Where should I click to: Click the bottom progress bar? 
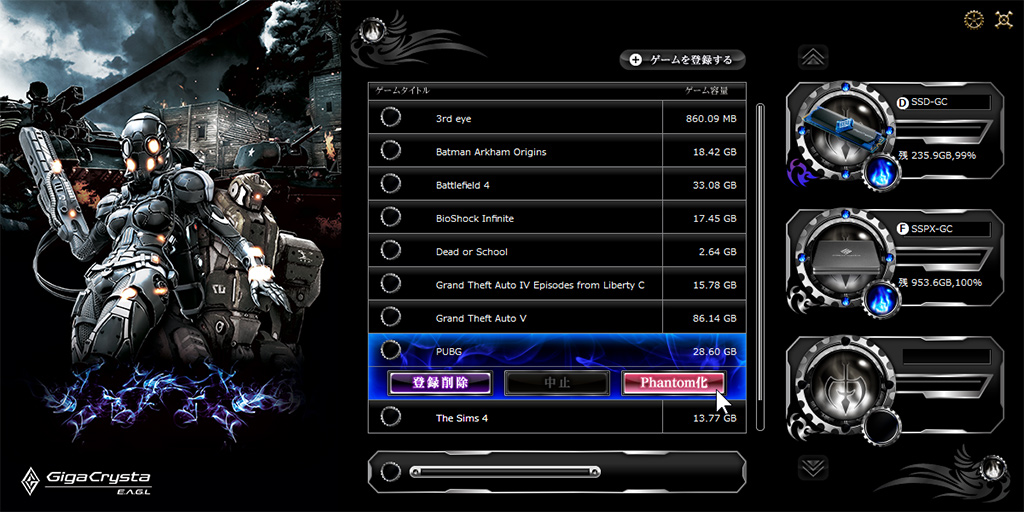coord(505,472)
